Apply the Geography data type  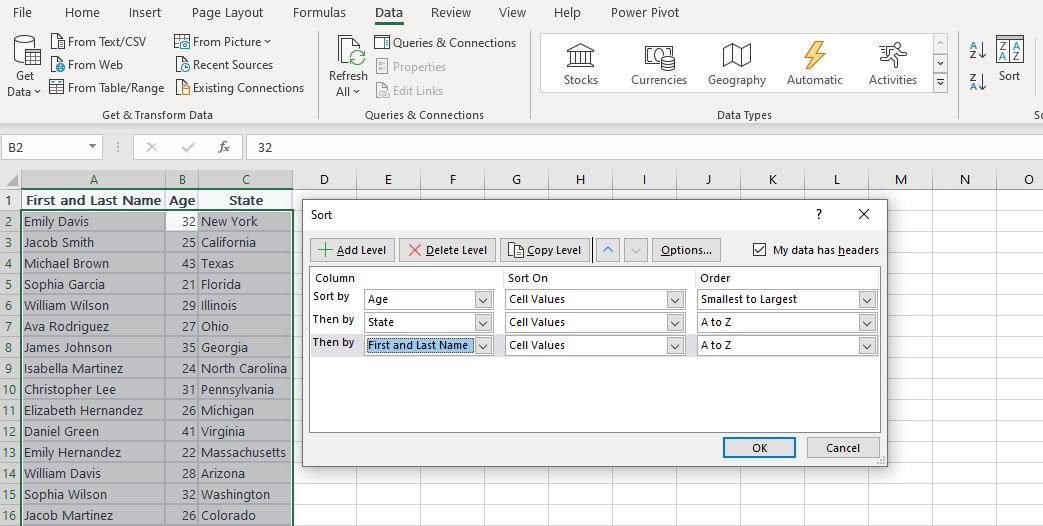[737, 65]
